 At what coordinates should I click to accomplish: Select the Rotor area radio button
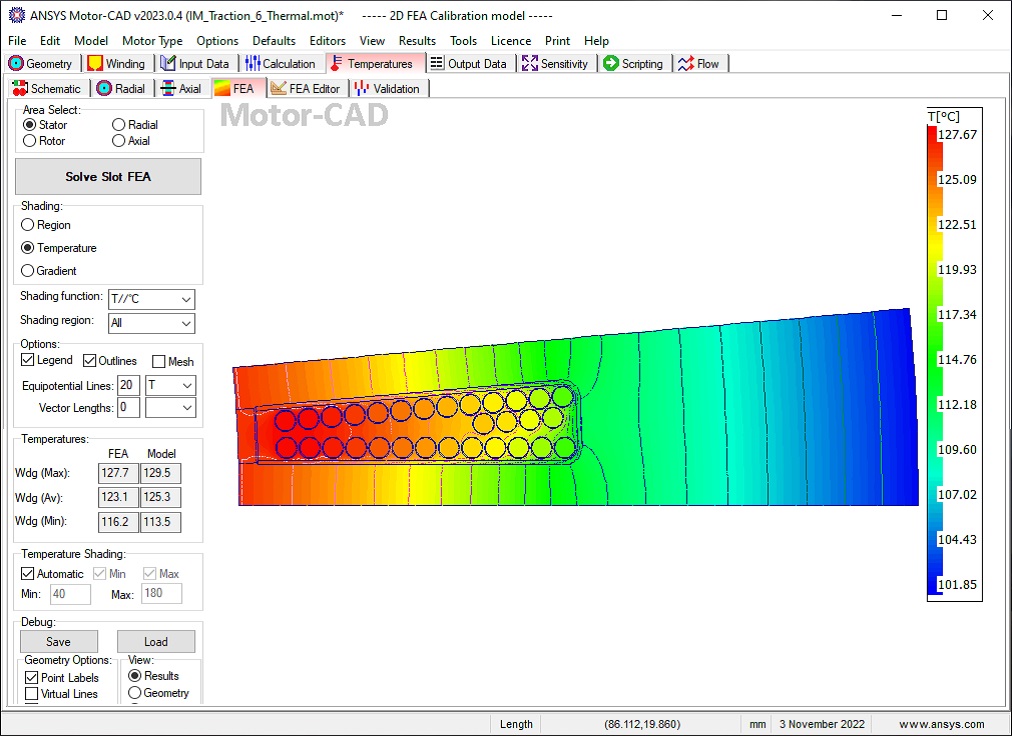tap(29, 141)
